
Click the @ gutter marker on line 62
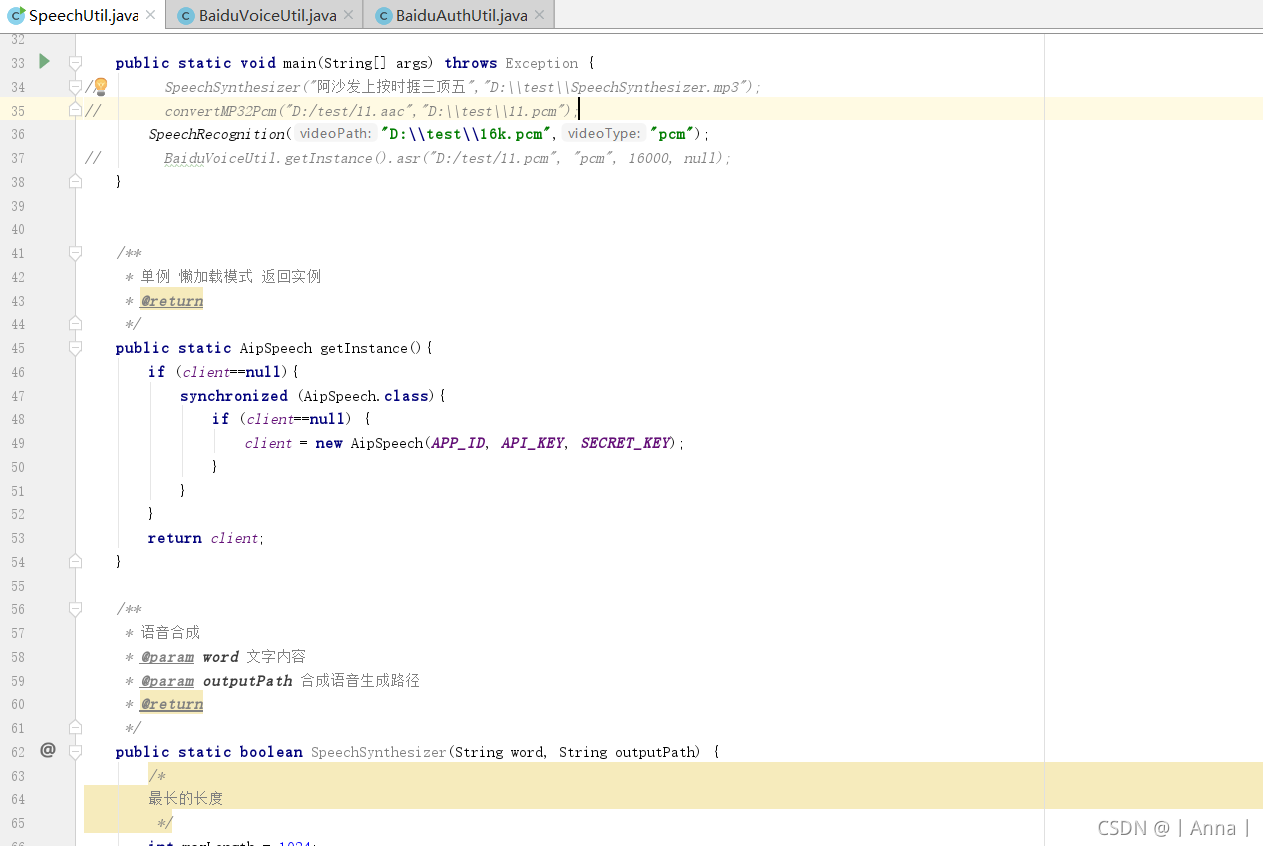pyautogui.click(x=47, y=750)
